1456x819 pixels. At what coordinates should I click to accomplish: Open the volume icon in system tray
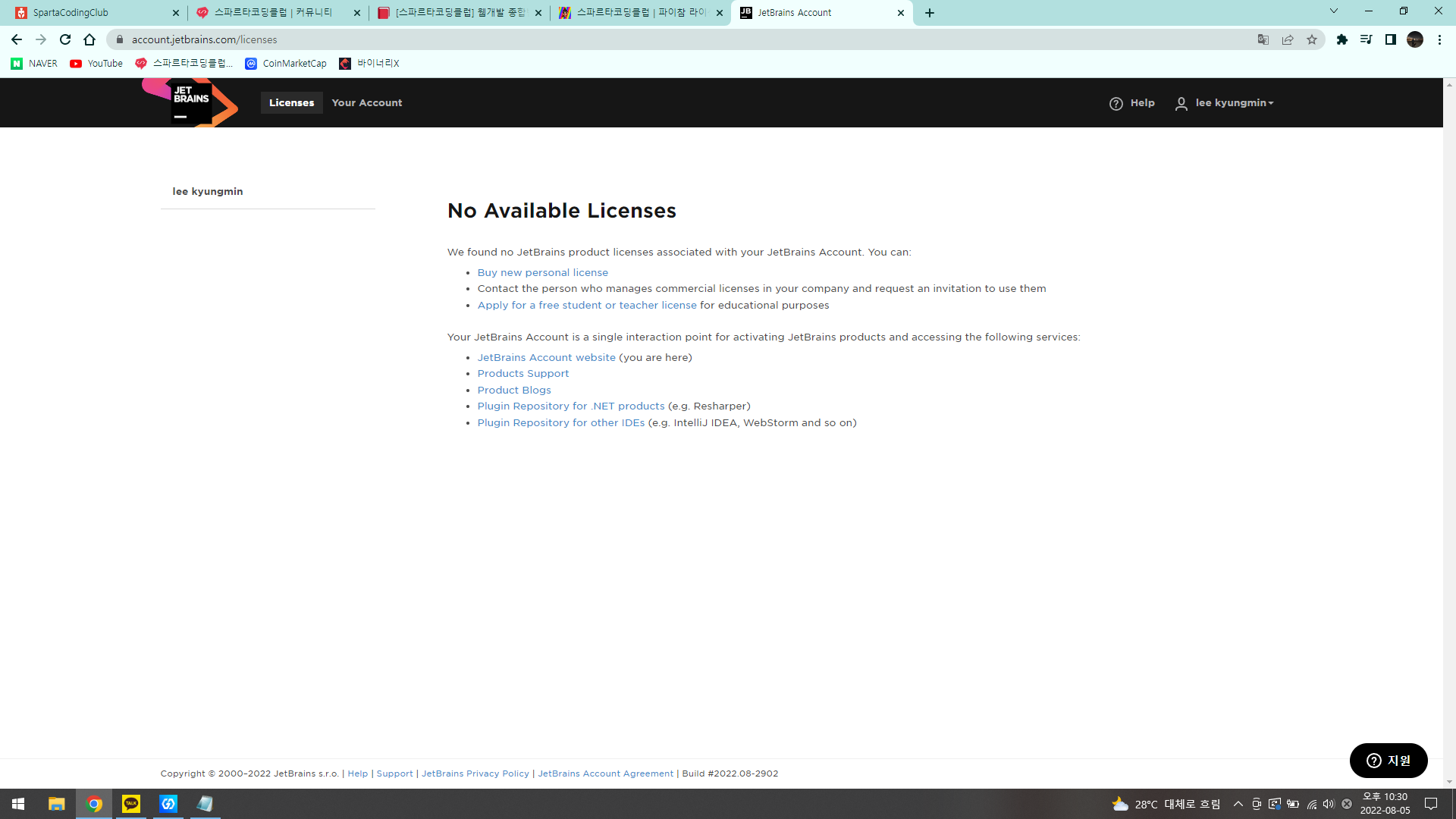coord(1329,804)
